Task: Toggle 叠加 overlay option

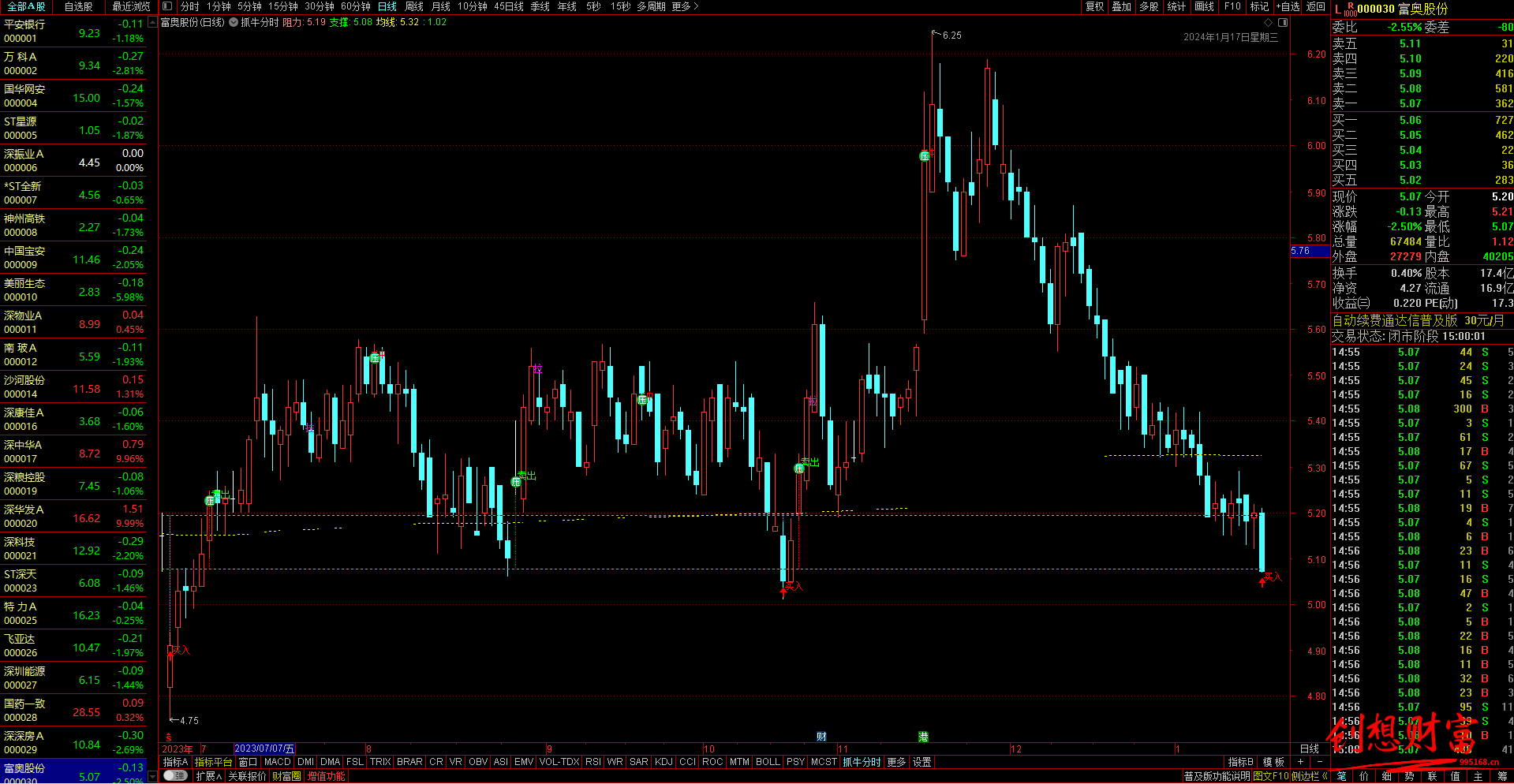Action: point(1121,6)
